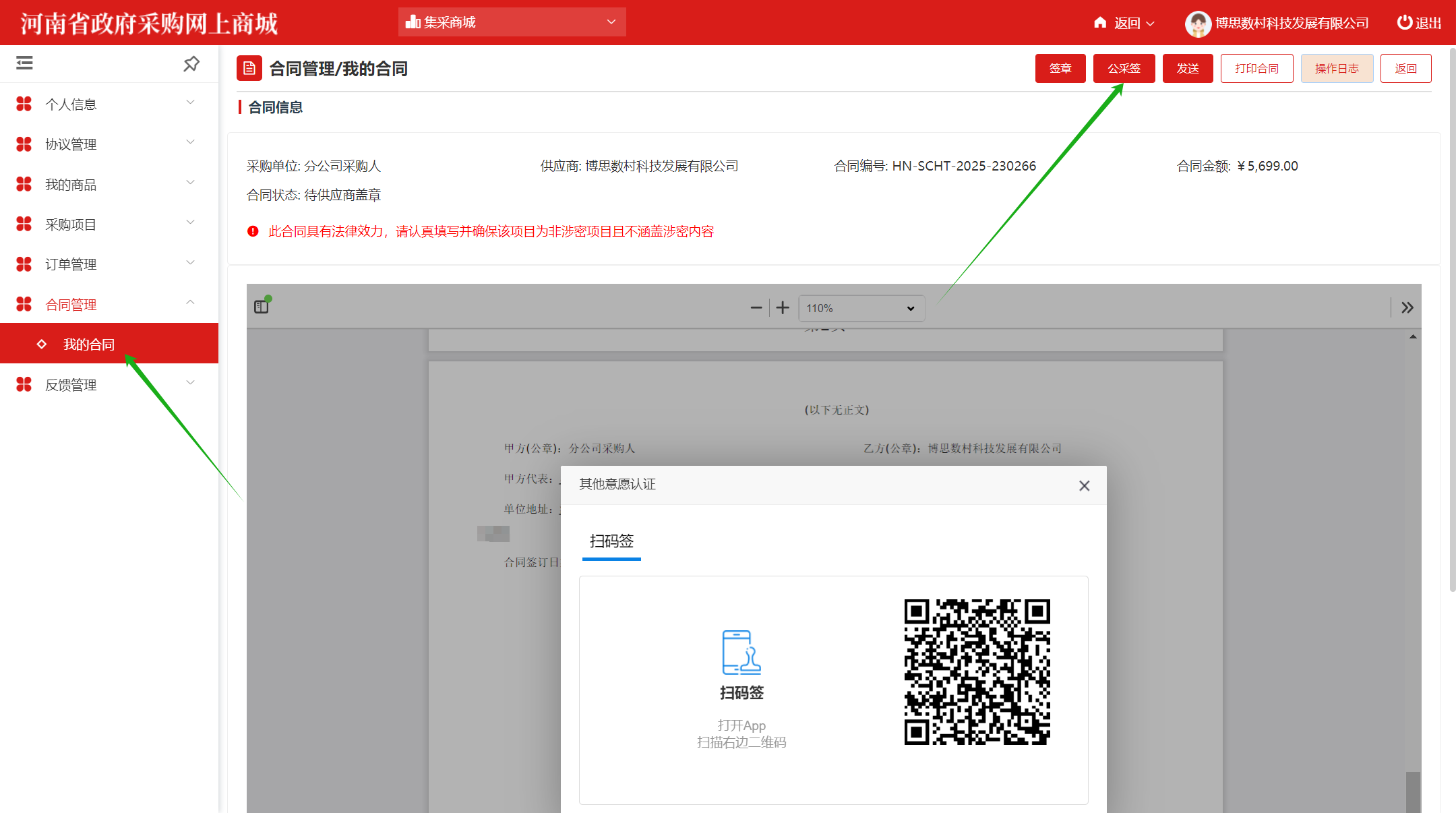
Task: Click the 操作日志 button
Action: 1337,68
